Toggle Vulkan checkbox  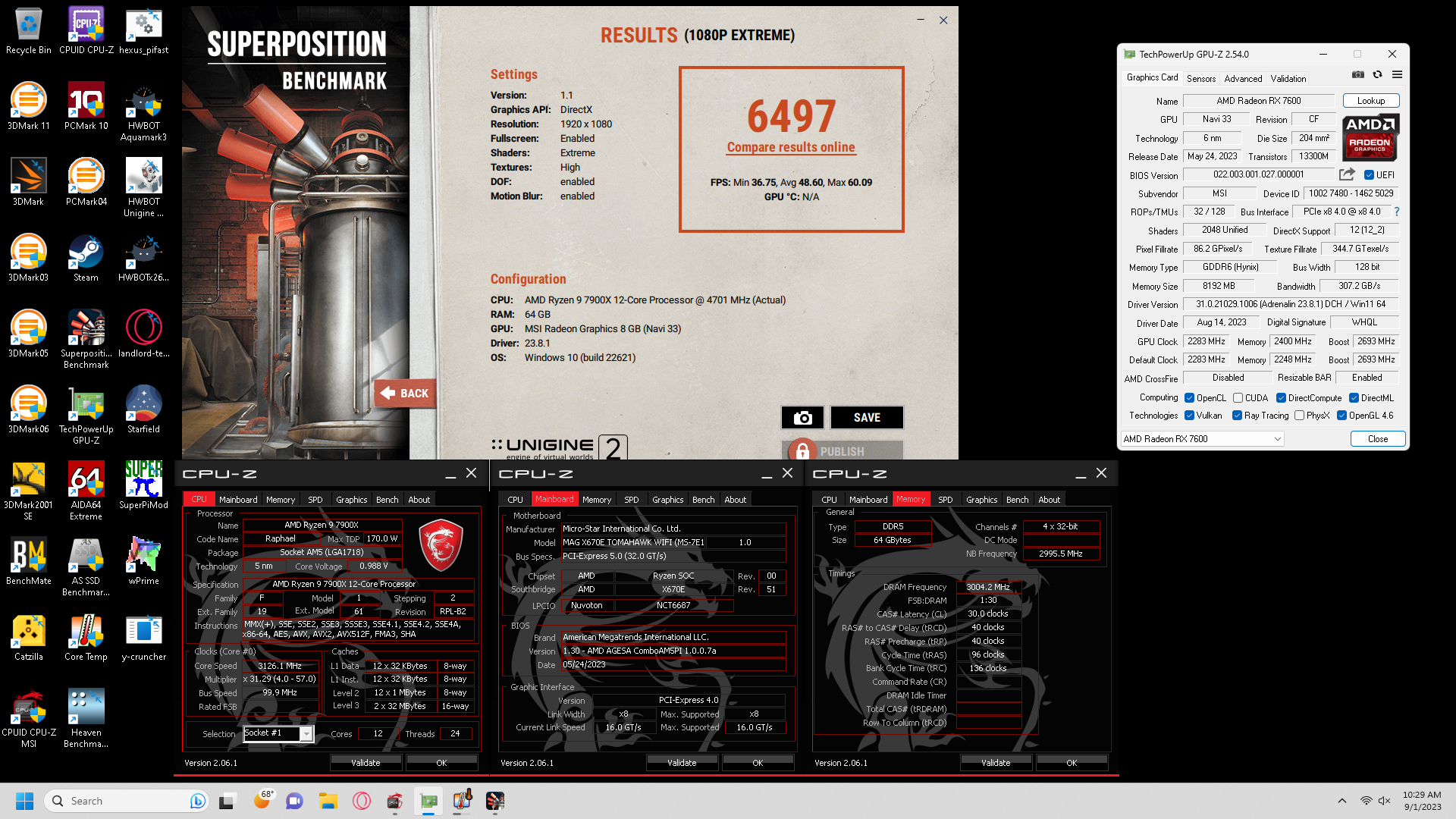coord(1189,416)
